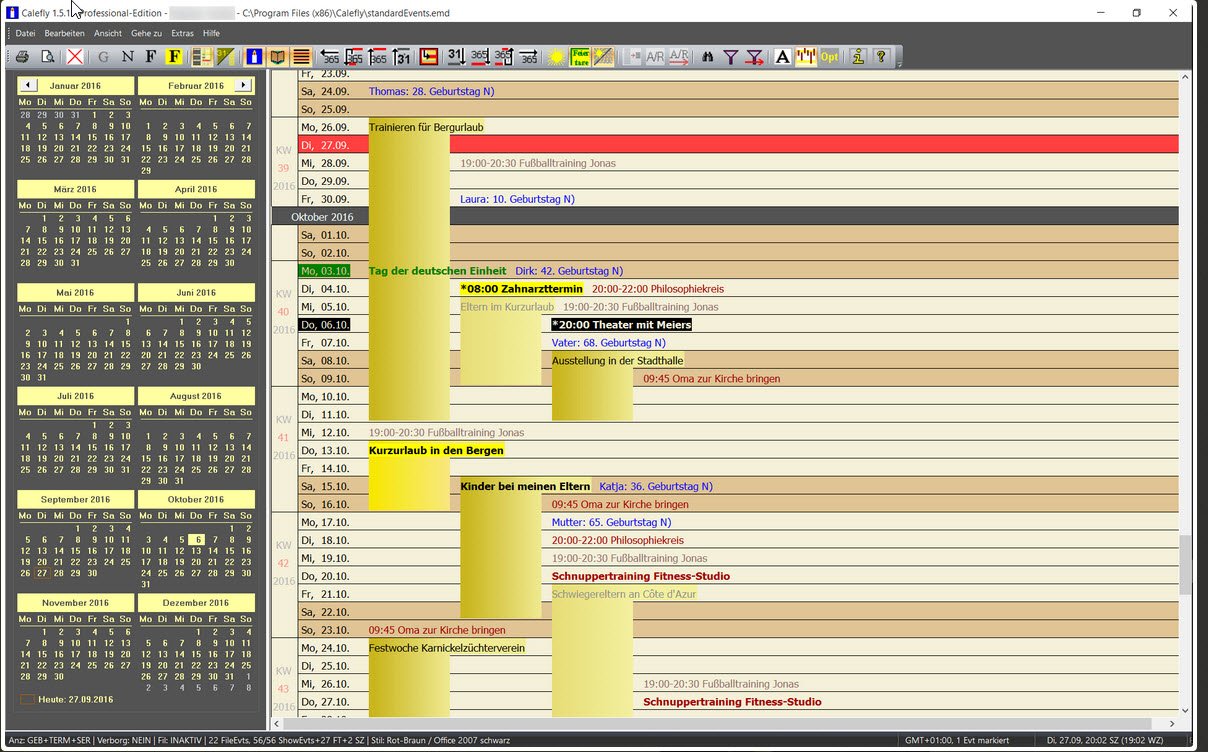Toggle the yellow-highlighted F toolbar button

[x=174, y=57]
